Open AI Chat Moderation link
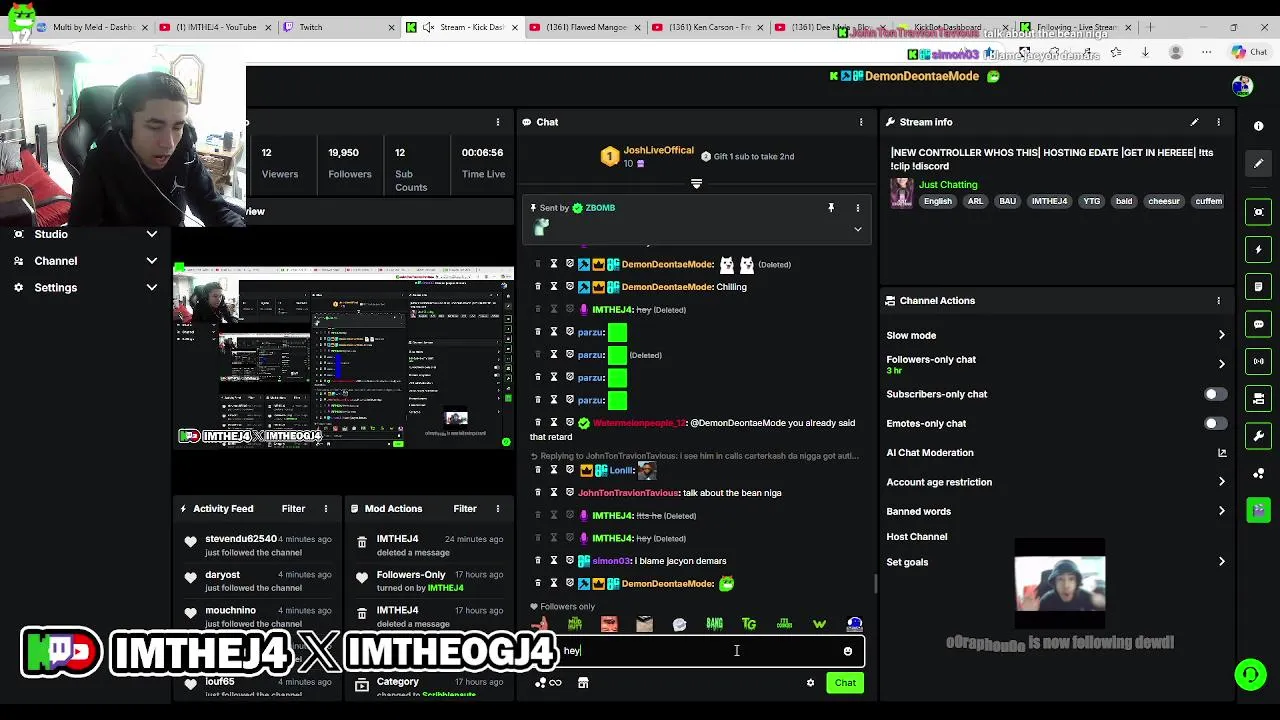1280x720 pixels. pyautogui.click(x=1055, y=453)
